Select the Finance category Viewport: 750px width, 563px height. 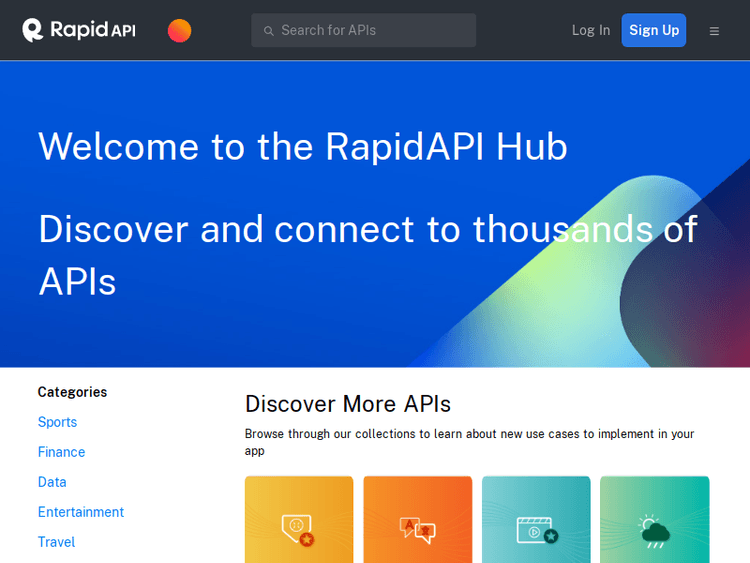61,452
